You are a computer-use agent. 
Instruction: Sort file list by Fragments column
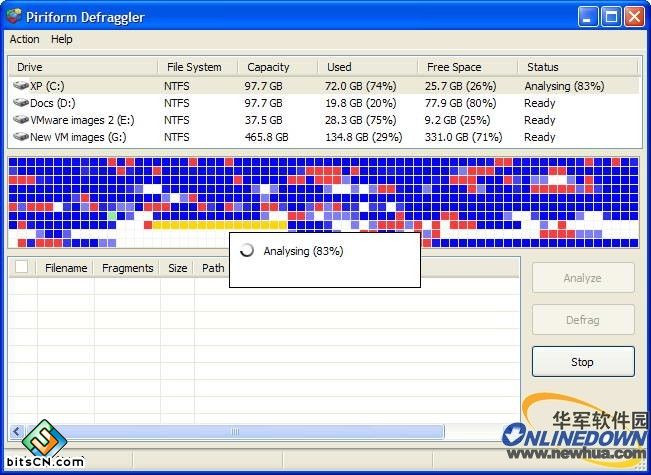127,268
